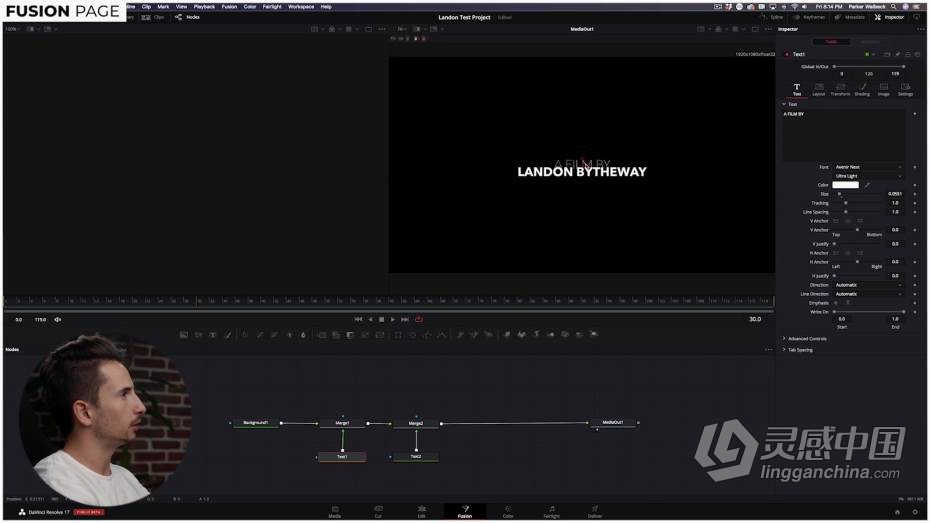
Task: Open the Fusion menu
Action: [x=230, y=7]
